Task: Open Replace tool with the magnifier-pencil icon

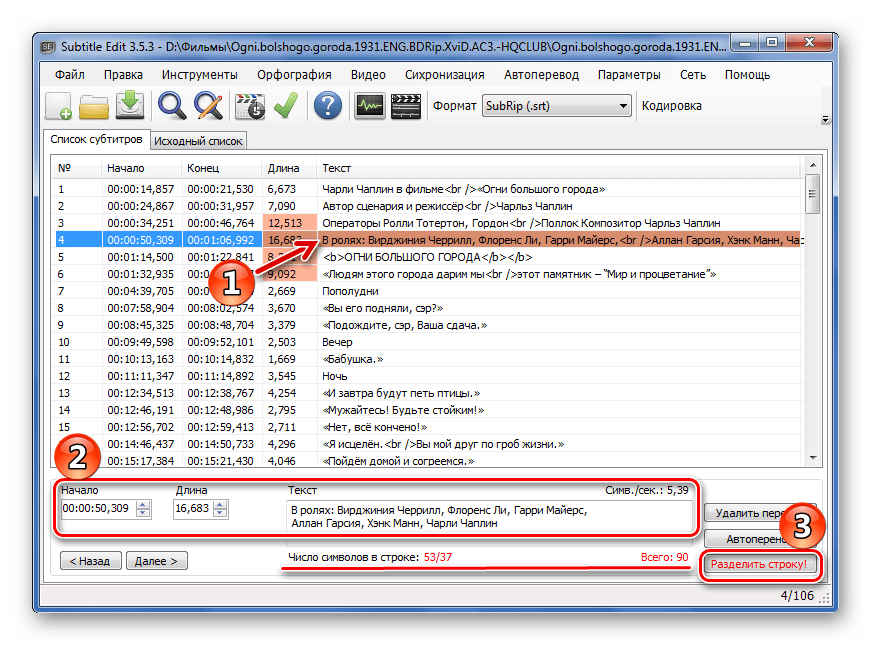Action: (208, 105)
